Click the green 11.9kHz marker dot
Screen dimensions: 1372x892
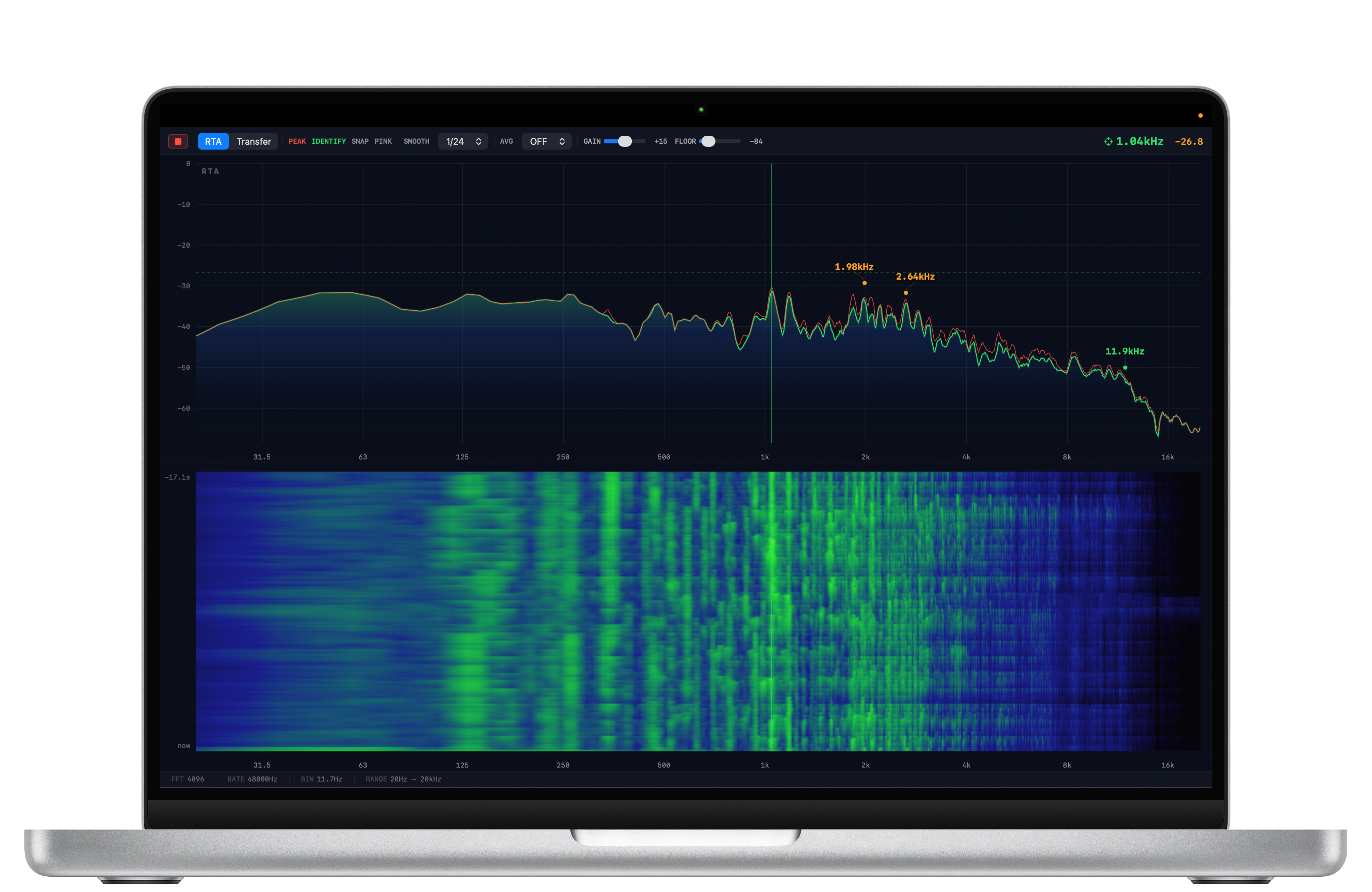click(1125, 368)
